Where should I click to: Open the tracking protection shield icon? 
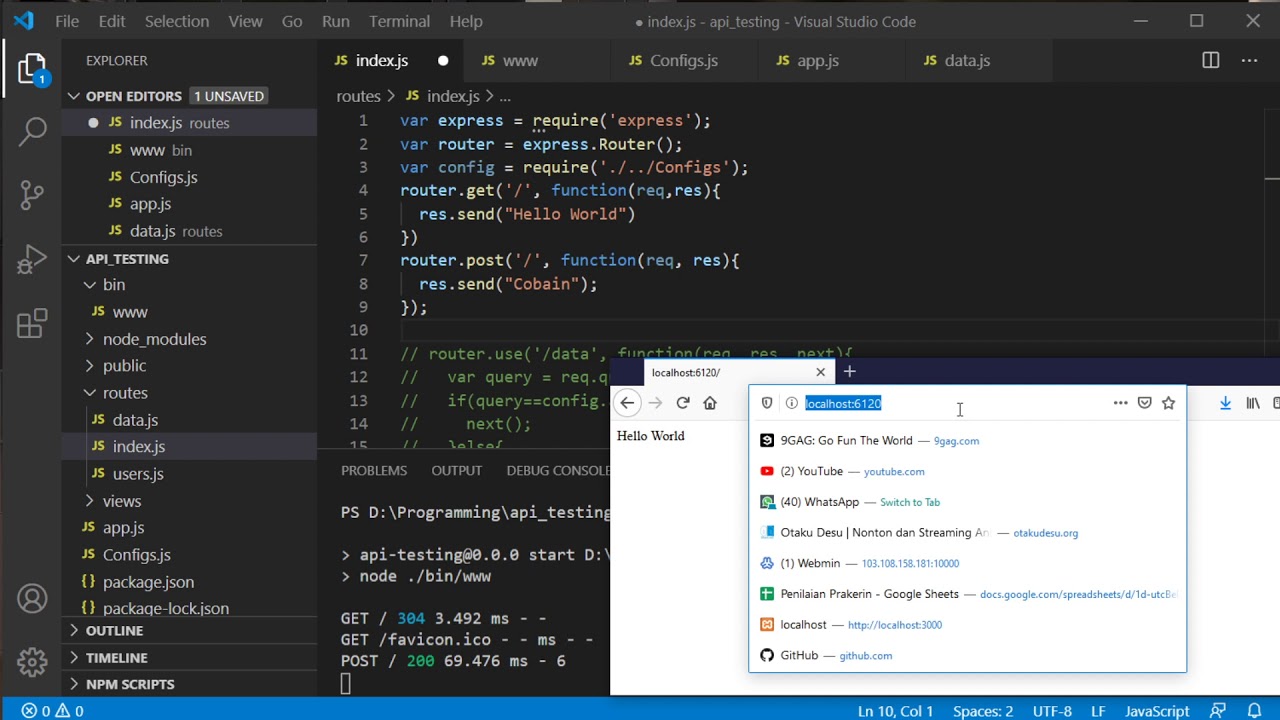pos(767,403)
